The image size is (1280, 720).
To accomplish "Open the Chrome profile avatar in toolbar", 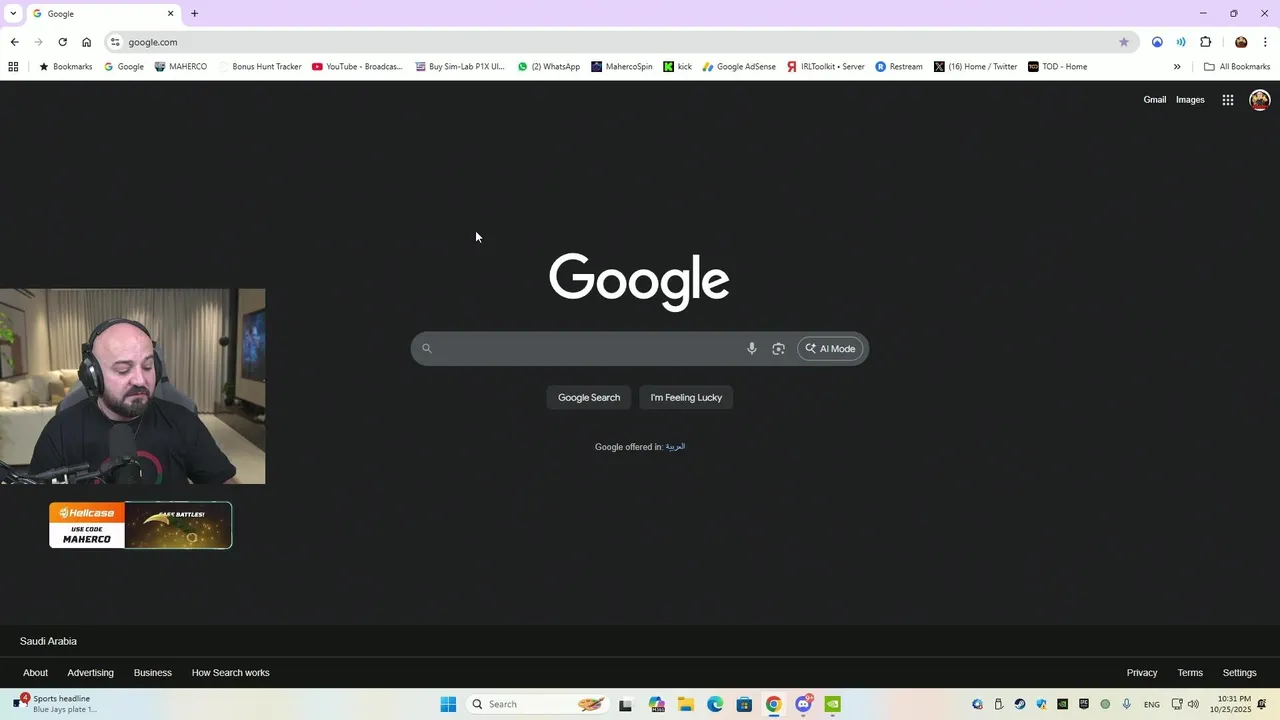I will click(1241, 42).
